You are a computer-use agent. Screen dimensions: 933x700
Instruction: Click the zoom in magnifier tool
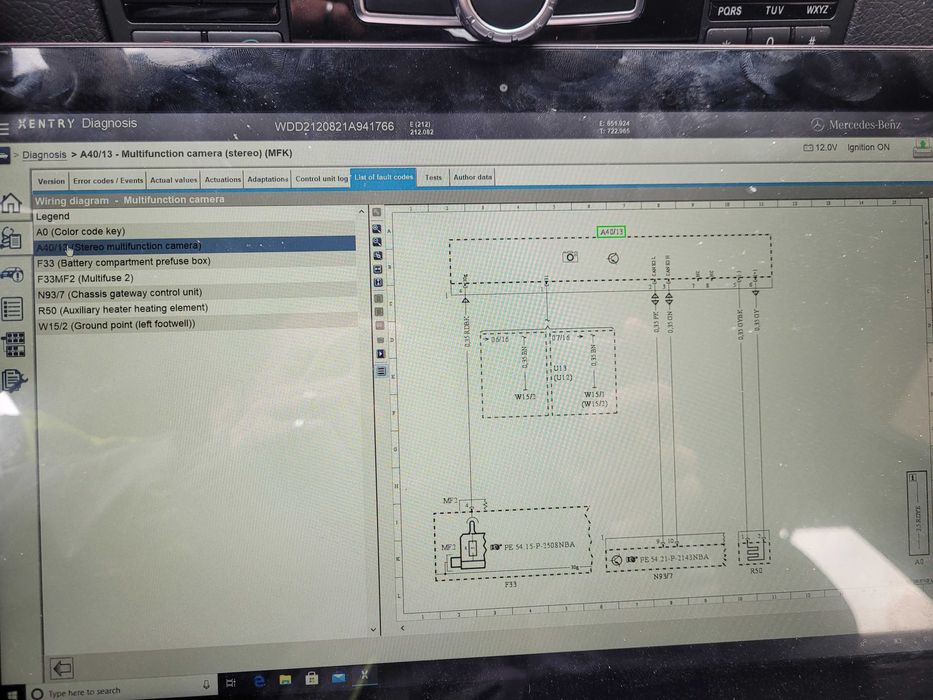click(377, 229)
